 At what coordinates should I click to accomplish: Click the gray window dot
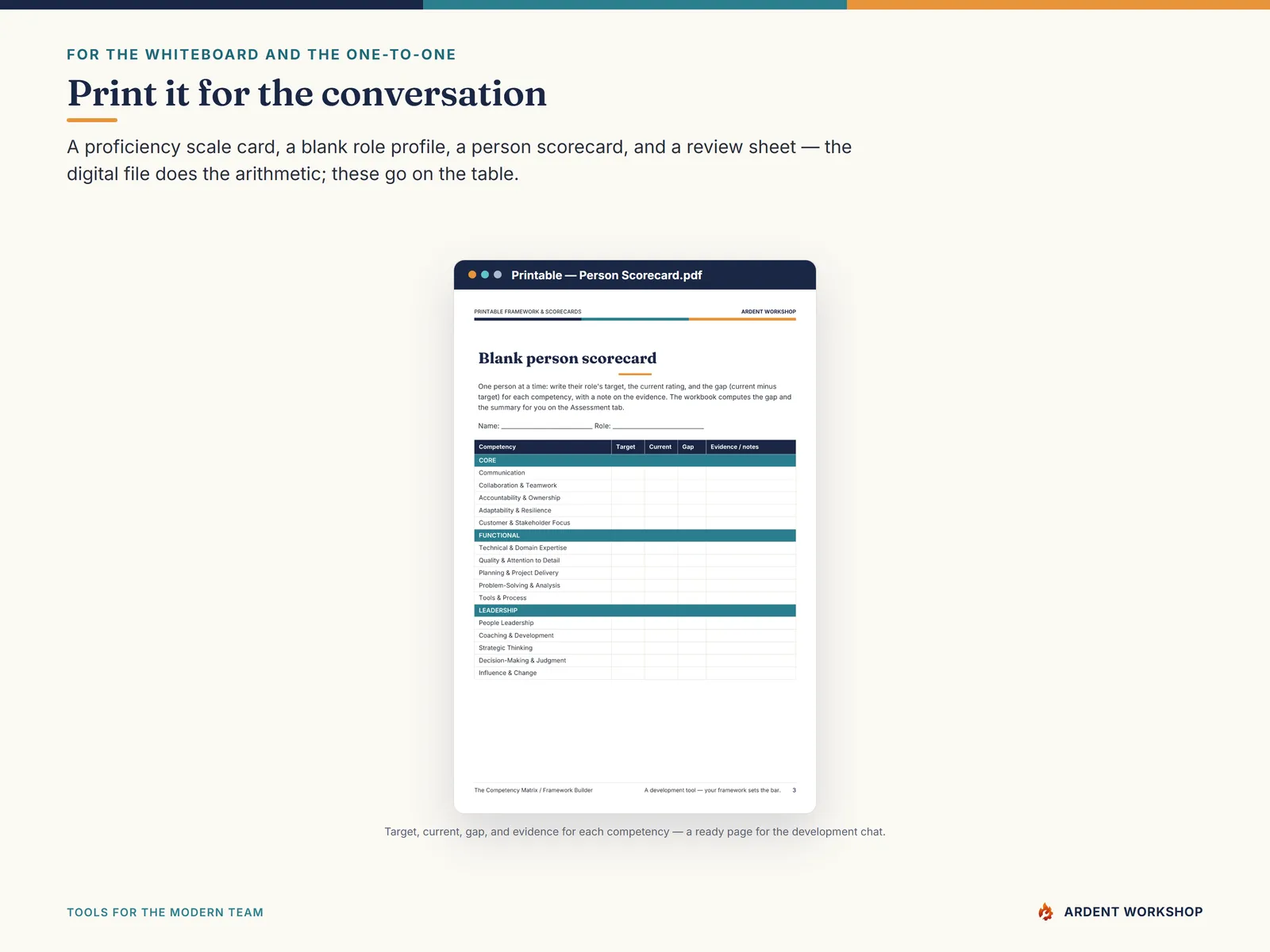498,274
